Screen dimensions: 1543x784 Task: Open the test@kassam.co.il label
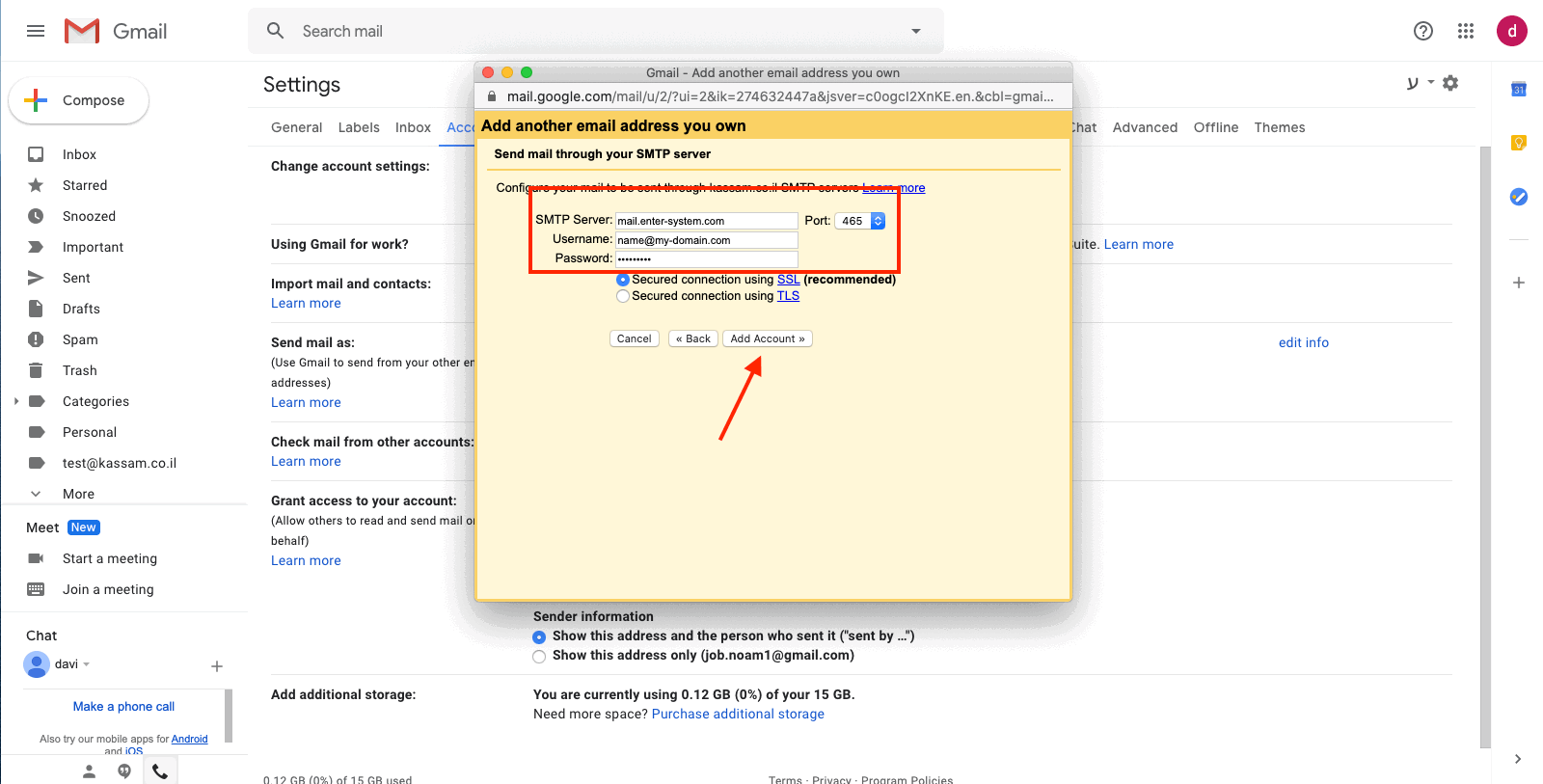point(120,463)
